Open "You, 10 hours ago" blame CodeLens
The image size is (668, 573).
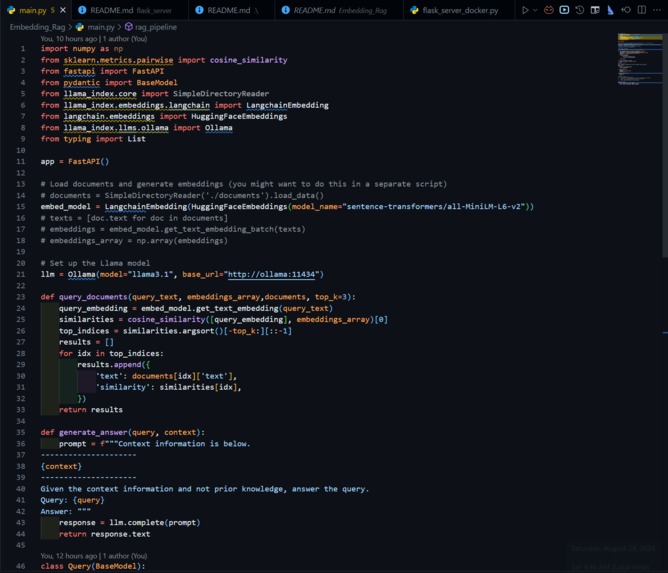[x=94, y=39]
